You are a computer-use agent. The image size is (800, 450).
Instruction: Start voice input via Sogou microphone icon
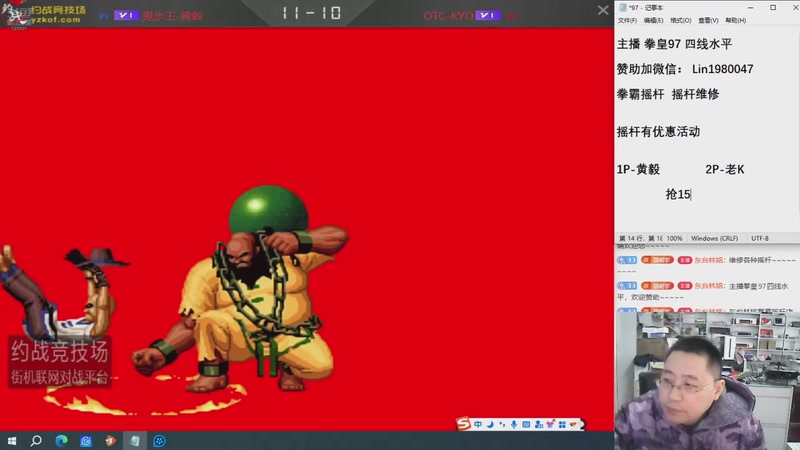514,424
